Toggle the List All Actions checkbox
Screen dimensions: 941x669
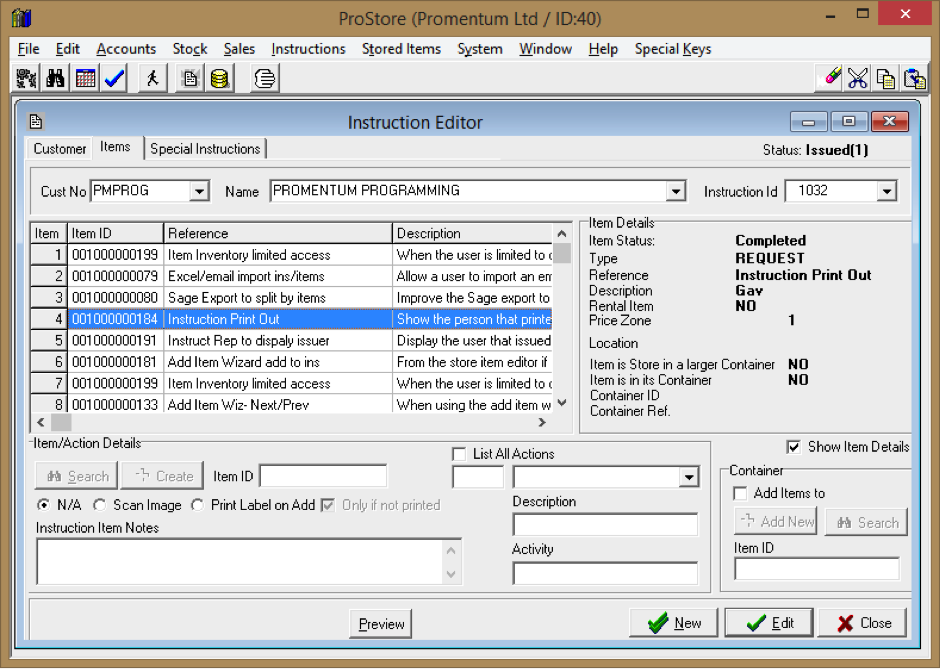pyautogui.click(x=460, y=454)
